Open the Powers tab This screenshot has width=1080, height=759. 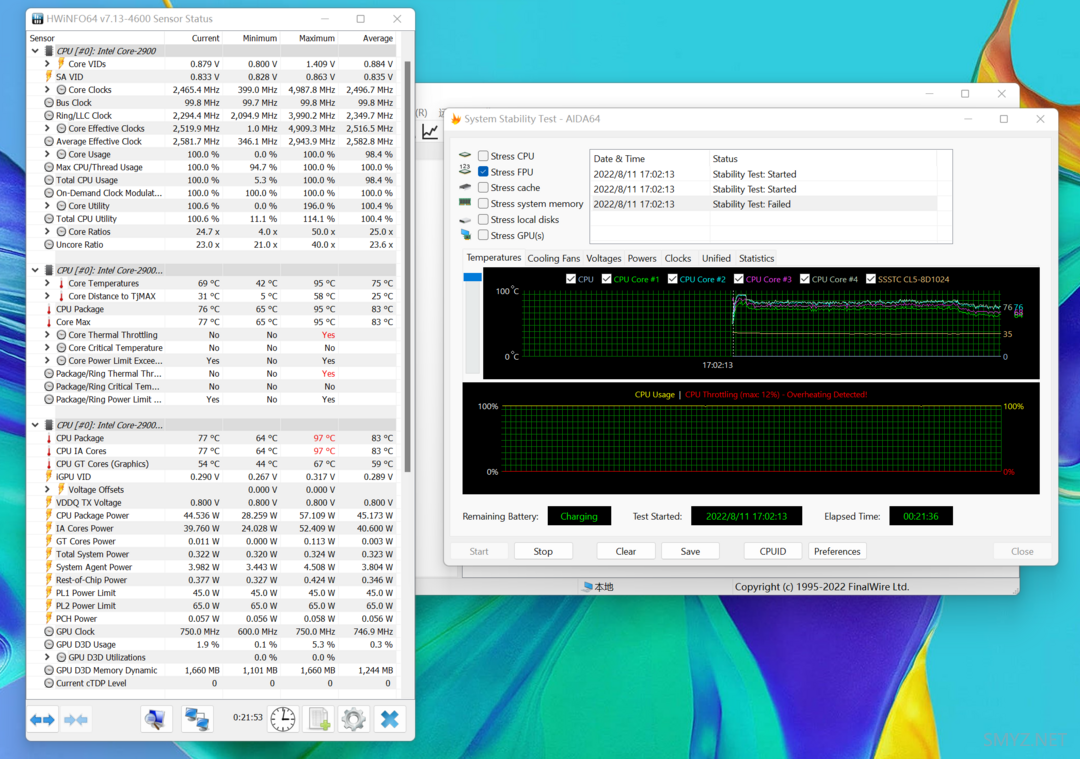[642, 258]
